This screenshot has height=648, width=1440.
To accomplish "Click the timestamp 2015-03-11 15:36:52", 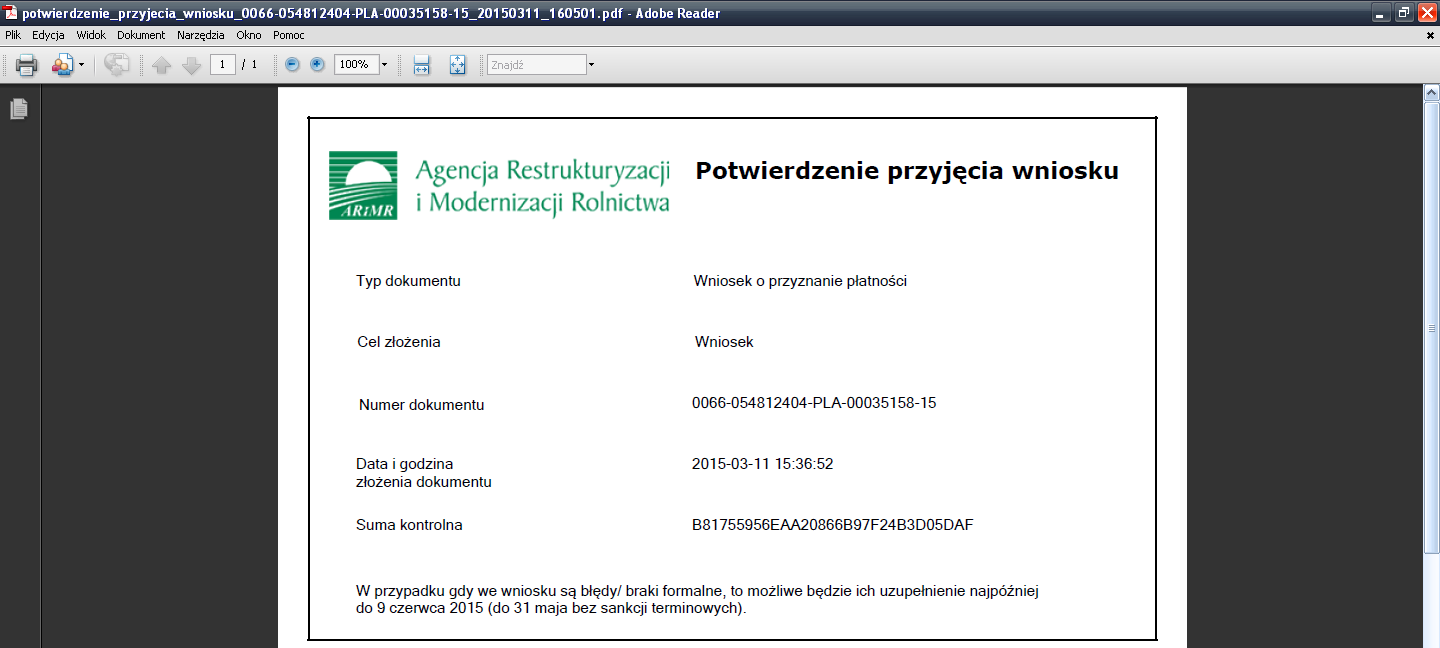I will pos(763,464).
